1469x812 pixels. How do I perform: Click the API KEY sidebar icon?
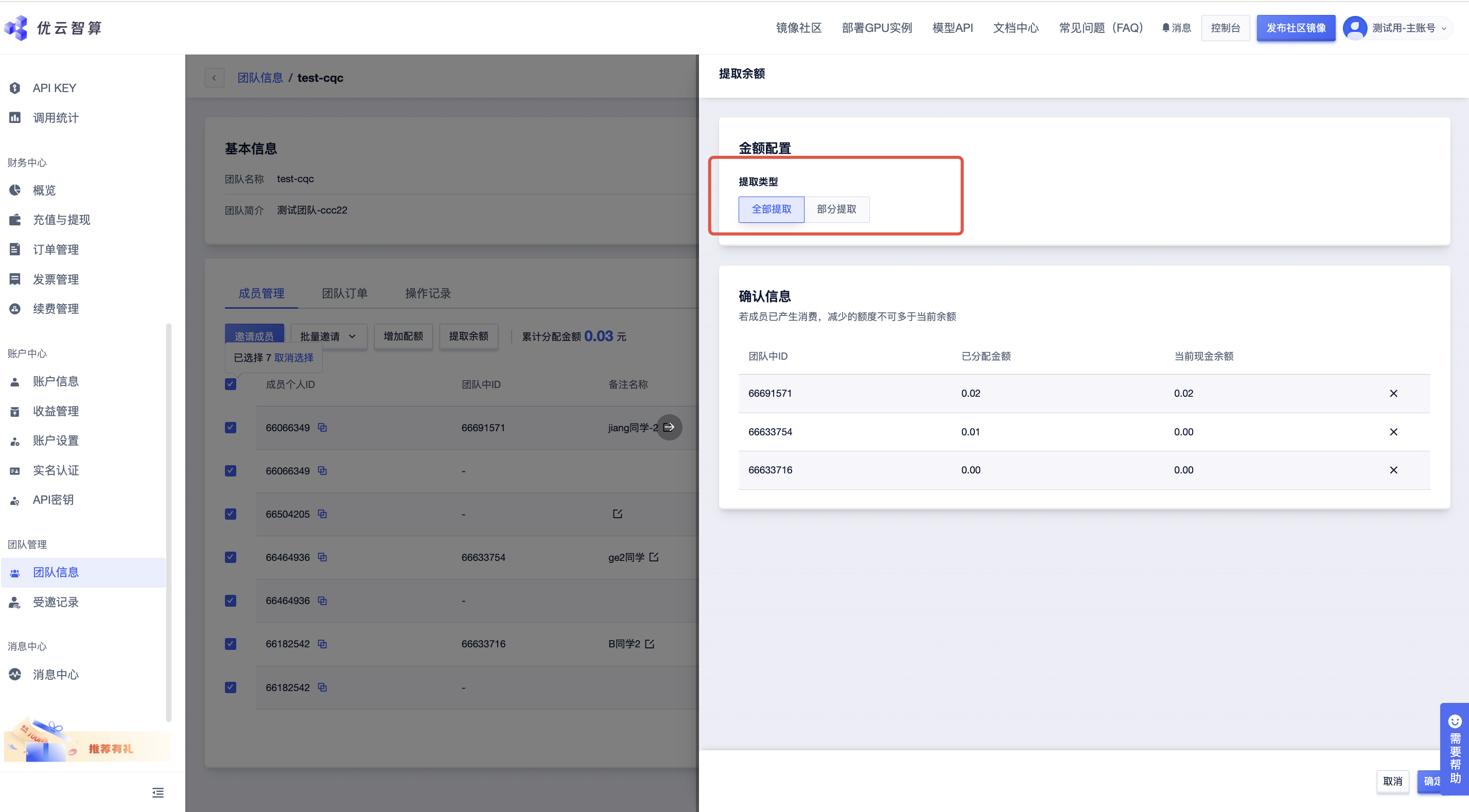coord(15,88)
